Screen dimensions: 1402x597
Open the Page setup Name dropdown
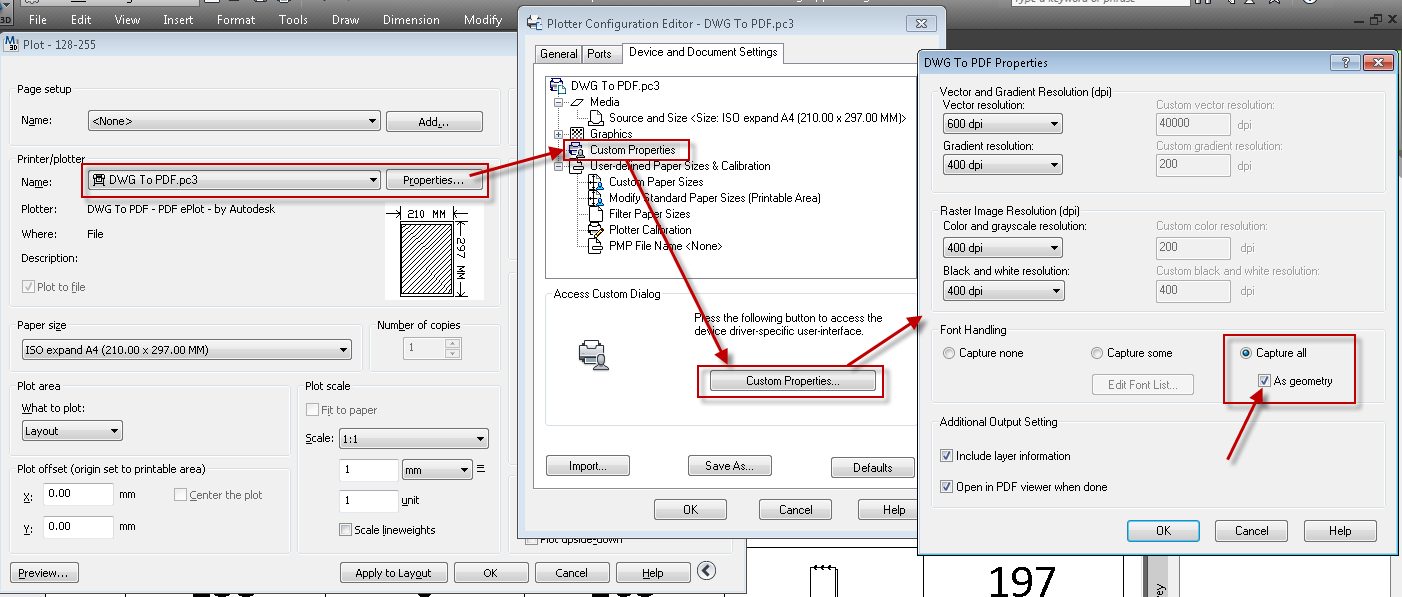tap(234, 122)
